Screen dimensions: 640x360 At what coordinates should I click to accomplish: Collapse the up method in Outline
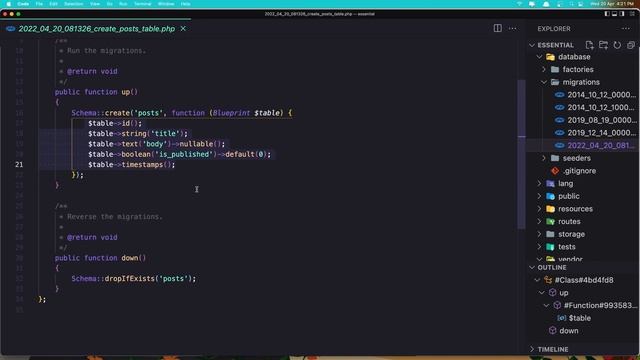click(x=542, y=293)
